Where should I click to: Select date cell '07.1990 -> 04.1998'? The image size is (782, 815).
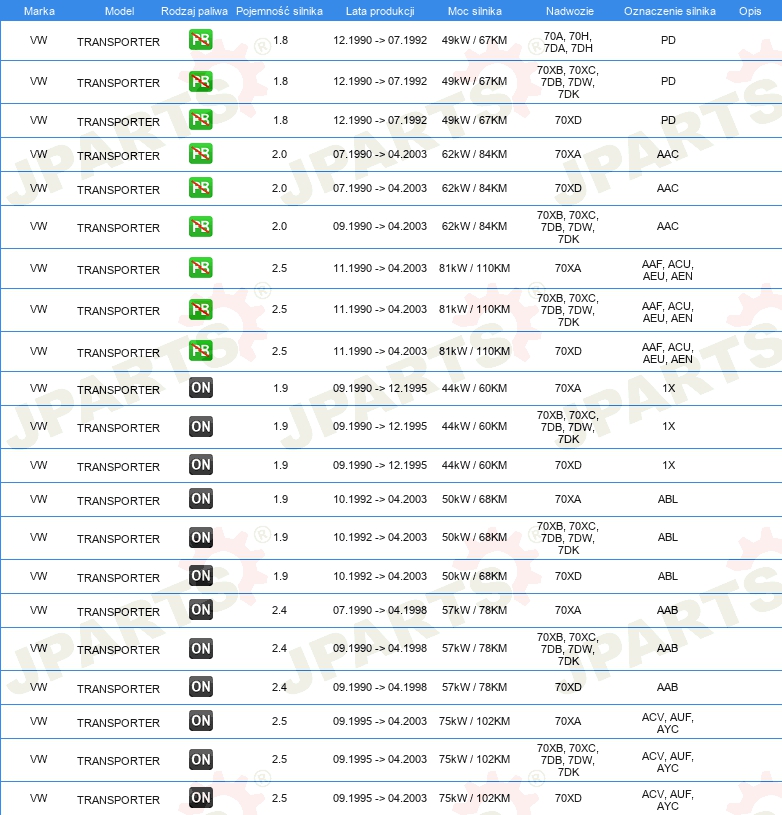point(380,610)
